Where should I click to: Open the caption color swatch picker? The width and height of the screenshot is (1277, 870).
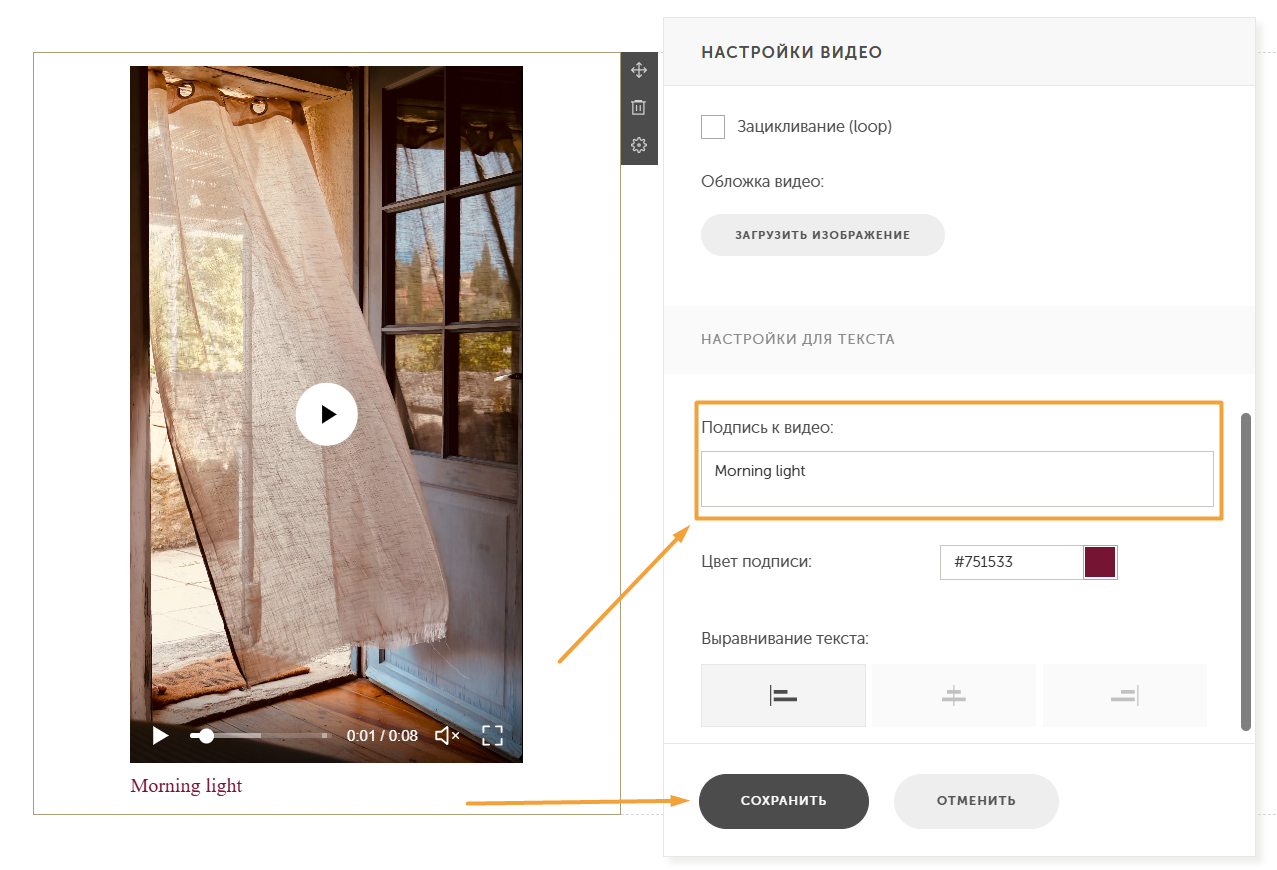(x=1100, y=562)
